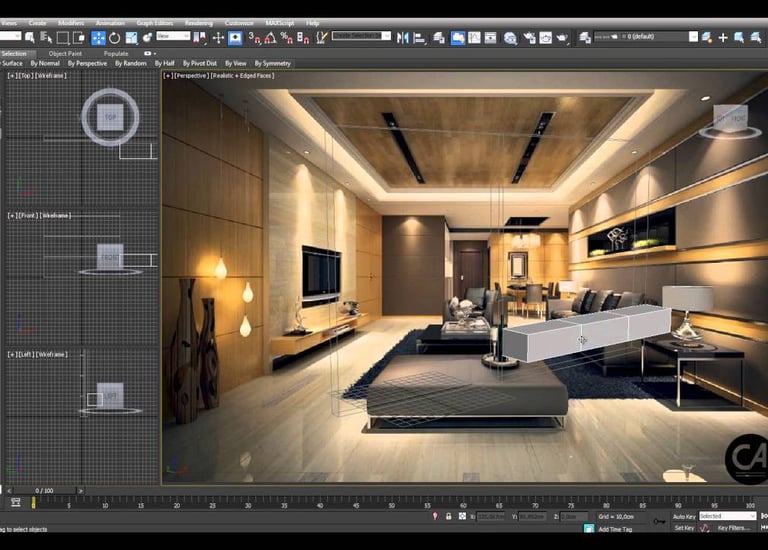Screen dimensions: 768x550
Task: Click the Use Pivot Point Center icon
Action: [200, 38]
